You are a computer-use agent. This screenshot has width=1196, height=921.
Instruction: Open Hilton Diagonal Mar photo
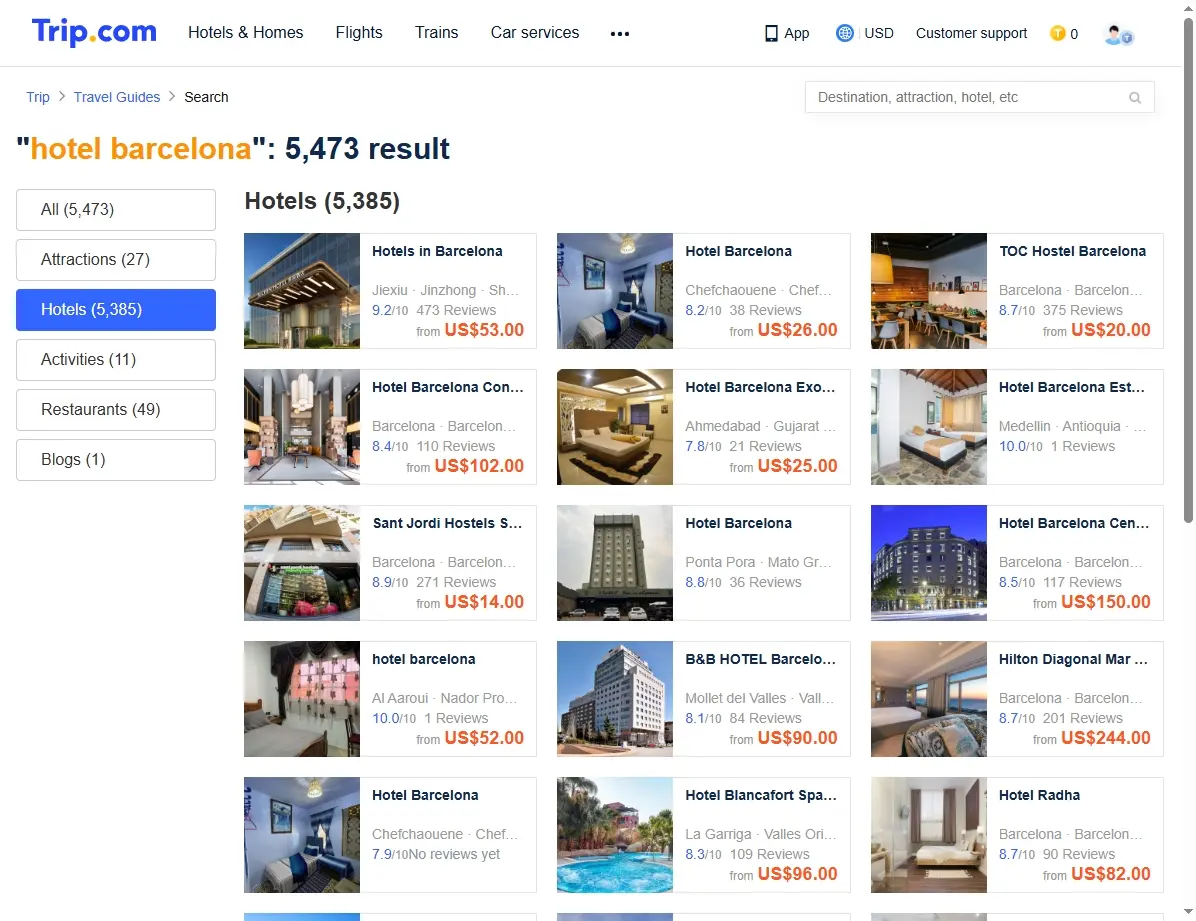pyautogui.click(x=929, y=699)
